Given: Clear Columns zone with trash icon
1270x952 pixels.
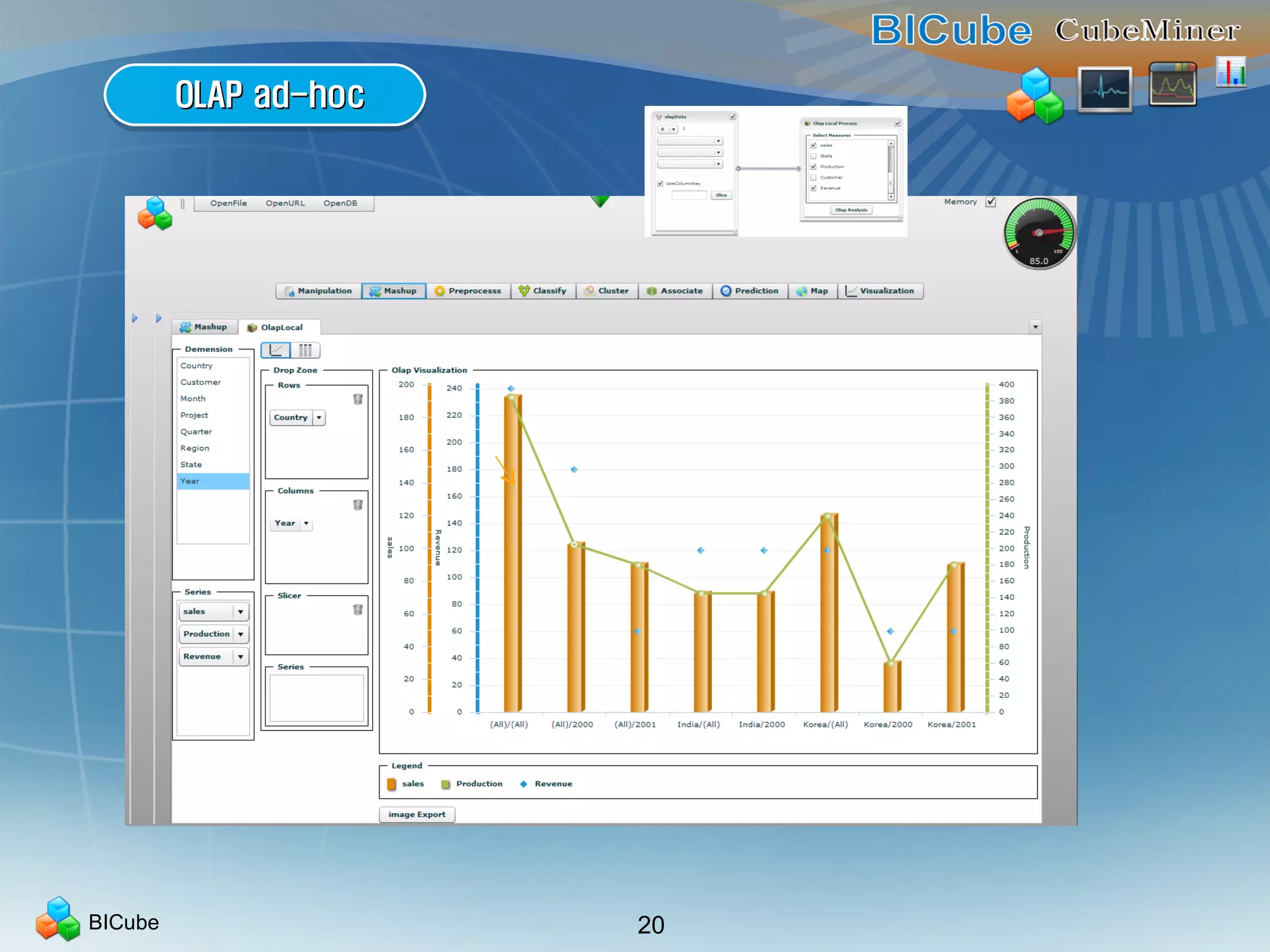Looking at the screenshot, I should tap(358, 505).
